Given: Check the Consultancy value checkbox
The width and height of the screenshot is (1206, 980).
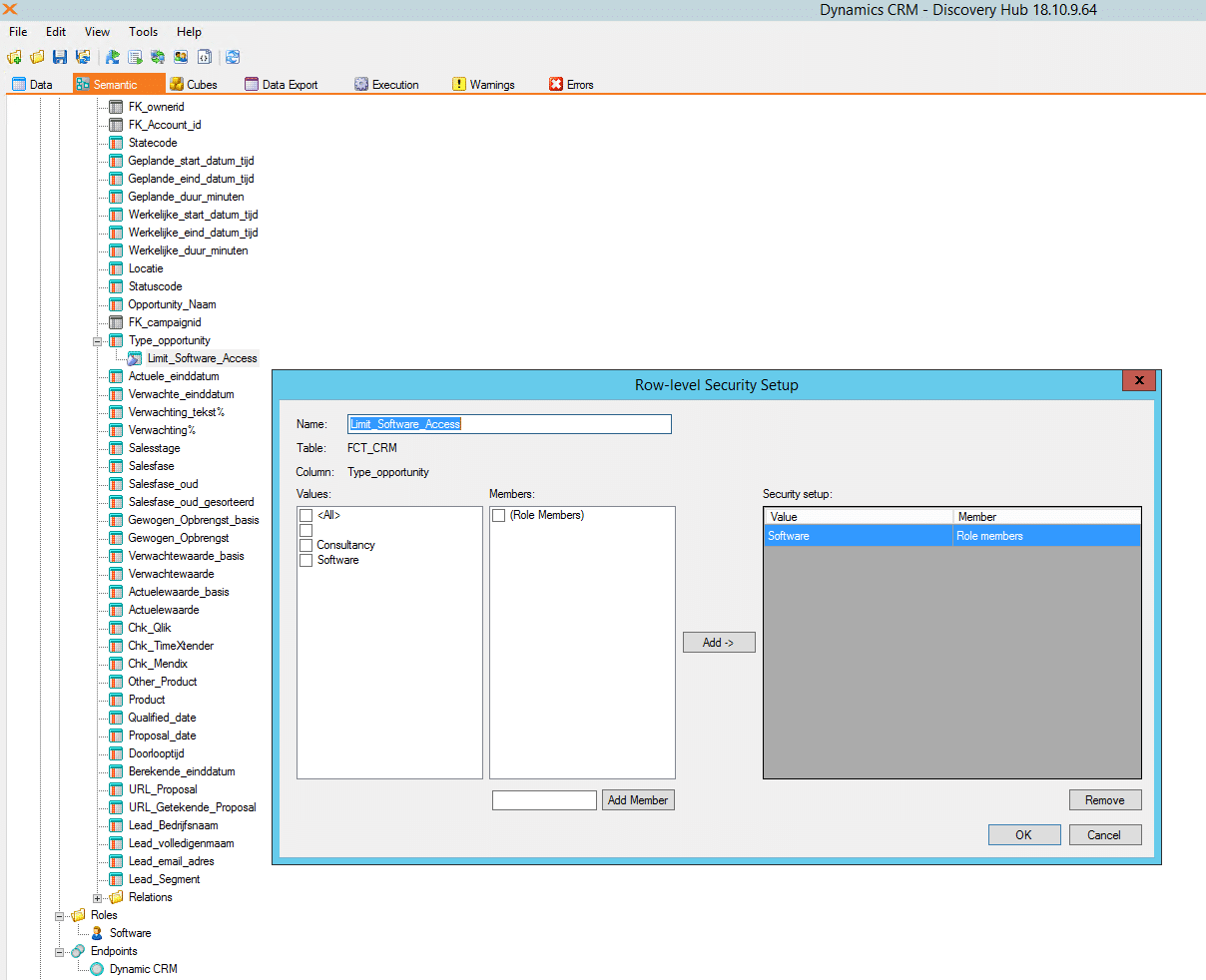Looking at the screenshot, I should pos(304,545).
